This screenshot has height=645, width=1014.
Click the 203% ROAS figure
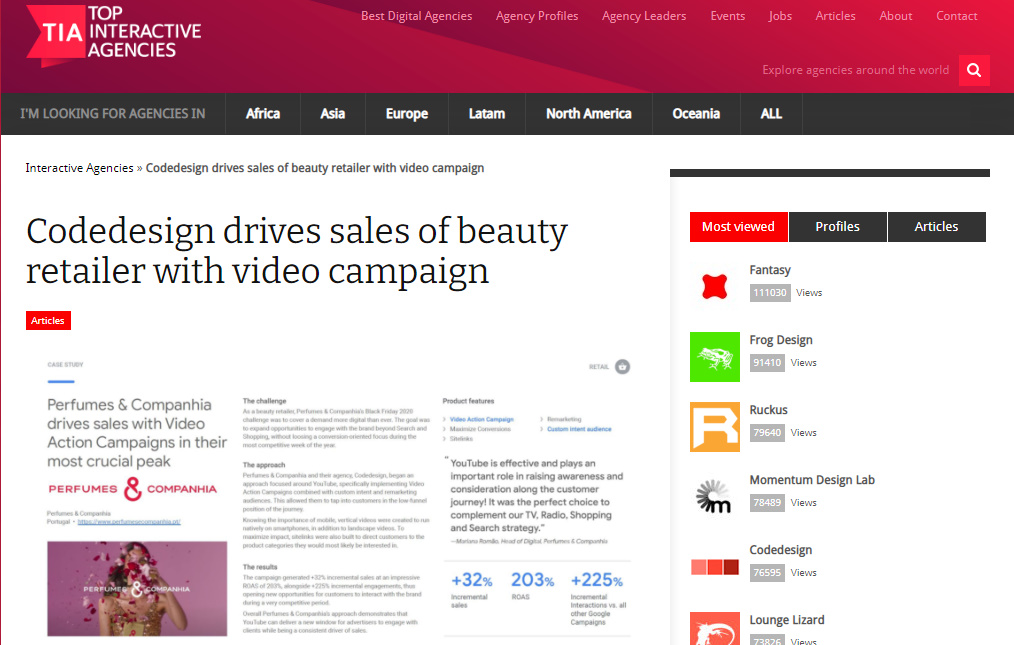[x=532, y=580]
